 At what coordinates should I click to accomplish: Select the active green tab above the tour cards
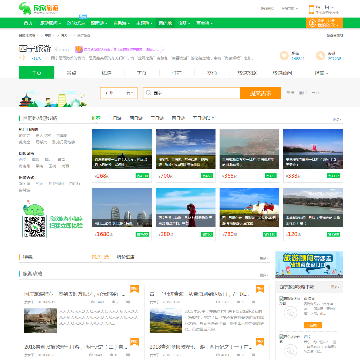[x=96, y=118]
